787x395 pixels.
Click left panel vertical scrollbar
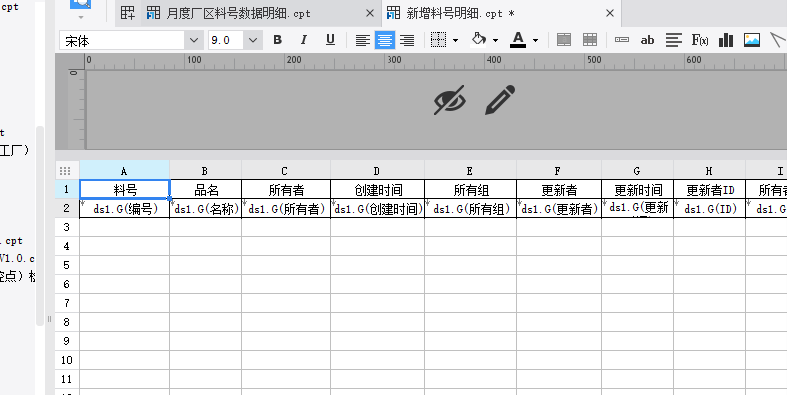[x=40, y=226]
